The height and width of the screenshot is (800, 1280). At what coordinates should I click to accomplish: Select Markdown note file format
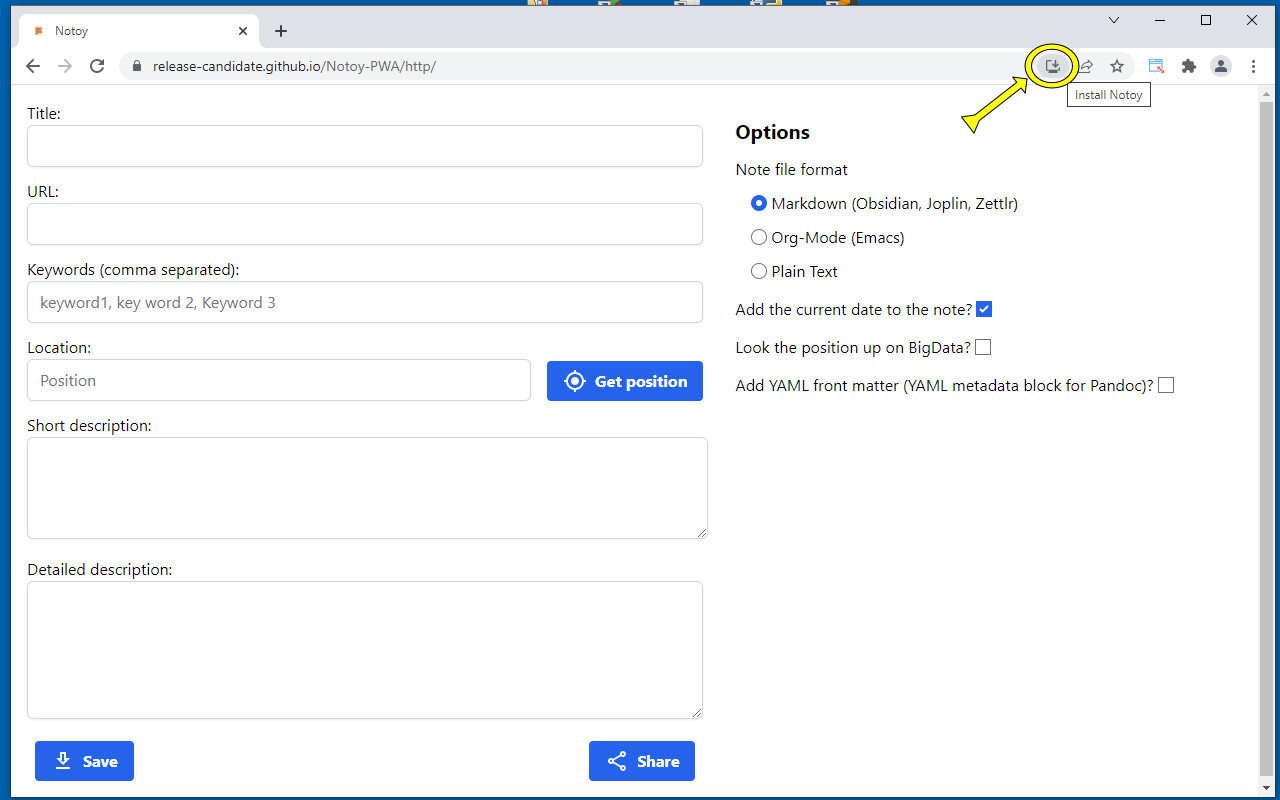[x=759, y=203]
